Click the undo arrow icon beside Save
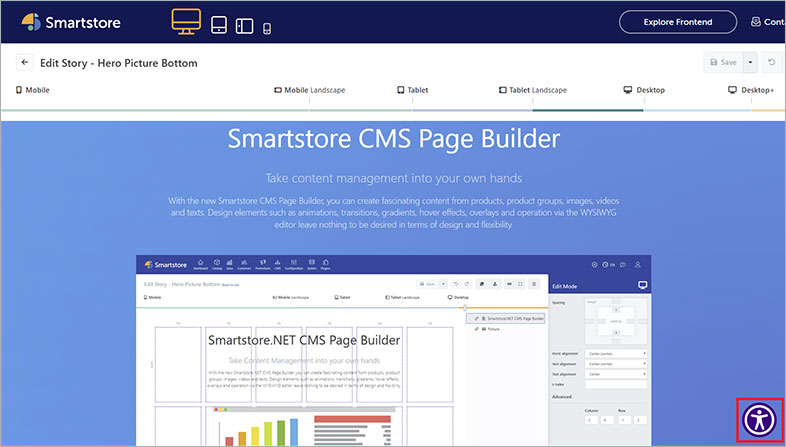This screenshot has width=786, height=447. [x=771, y=63]
